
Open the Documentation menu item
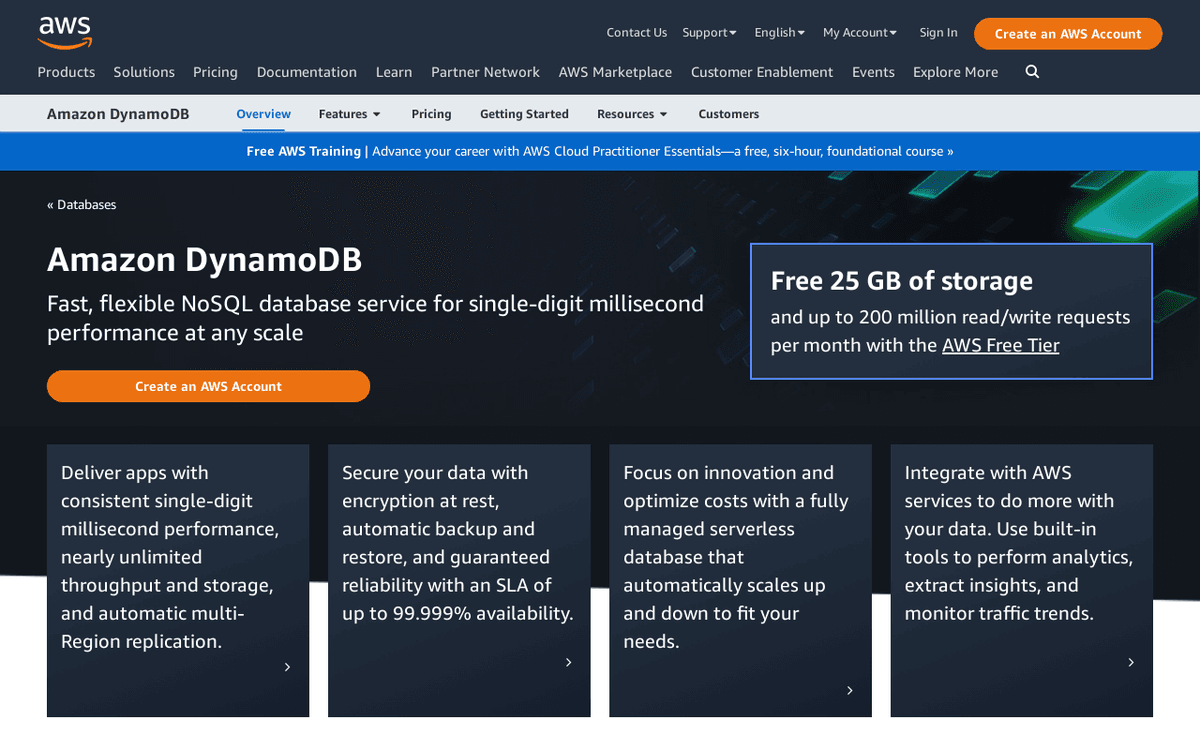[306, 72]
